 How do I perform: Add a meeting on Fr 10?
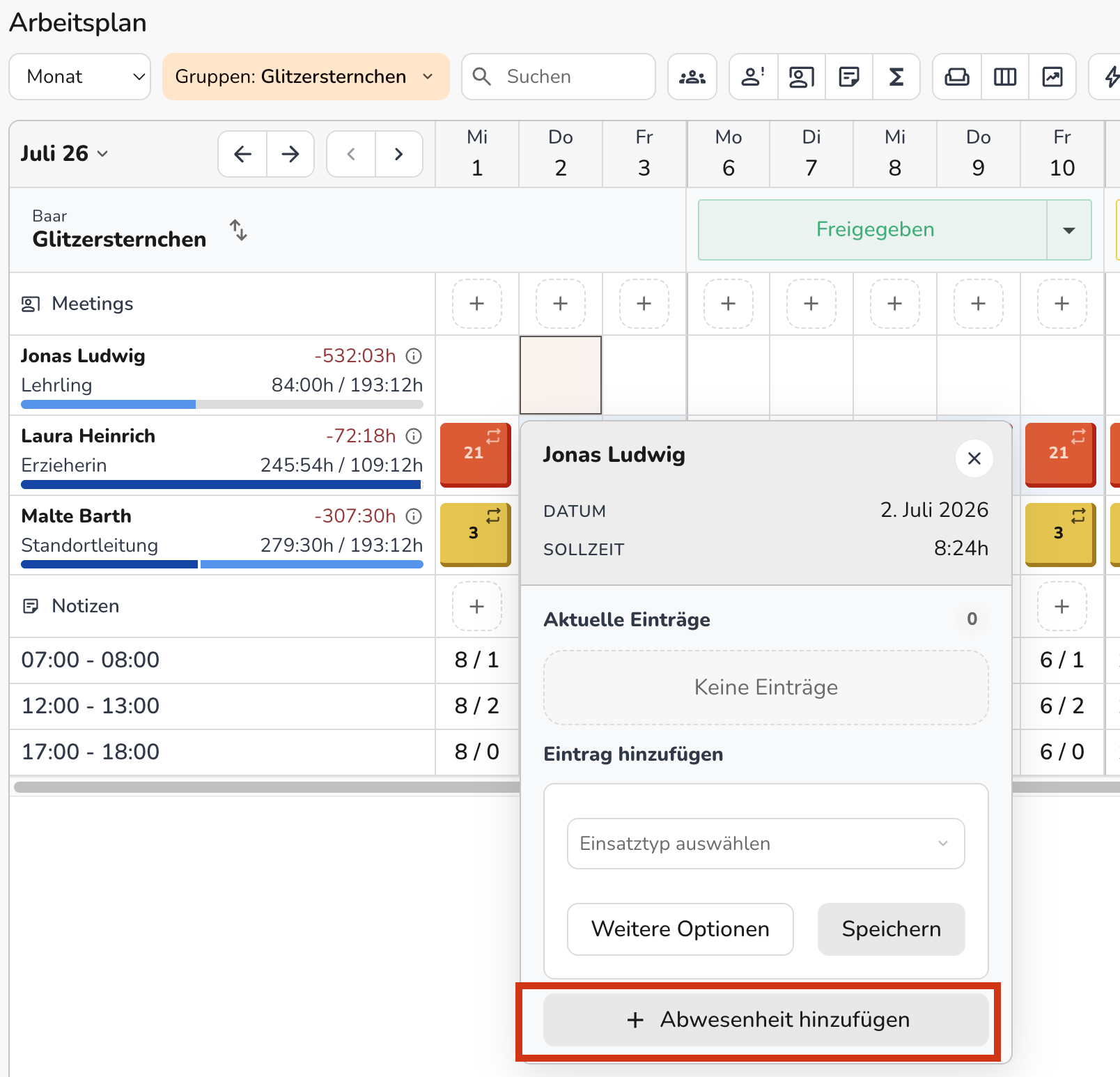tap(1062, 304)
